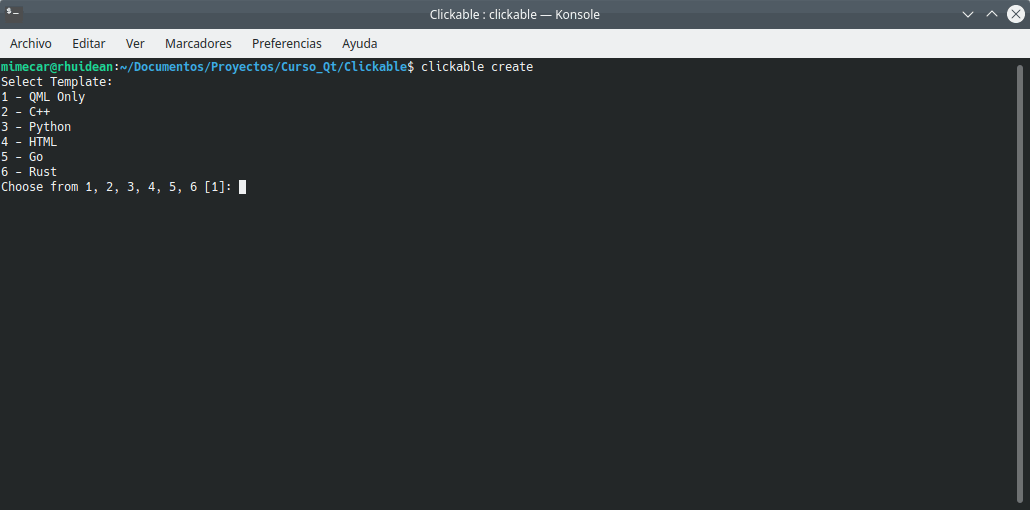Screen dimensions: 1030x510
Task: Click the '5 - Go' line
Action: coord(22,157)
